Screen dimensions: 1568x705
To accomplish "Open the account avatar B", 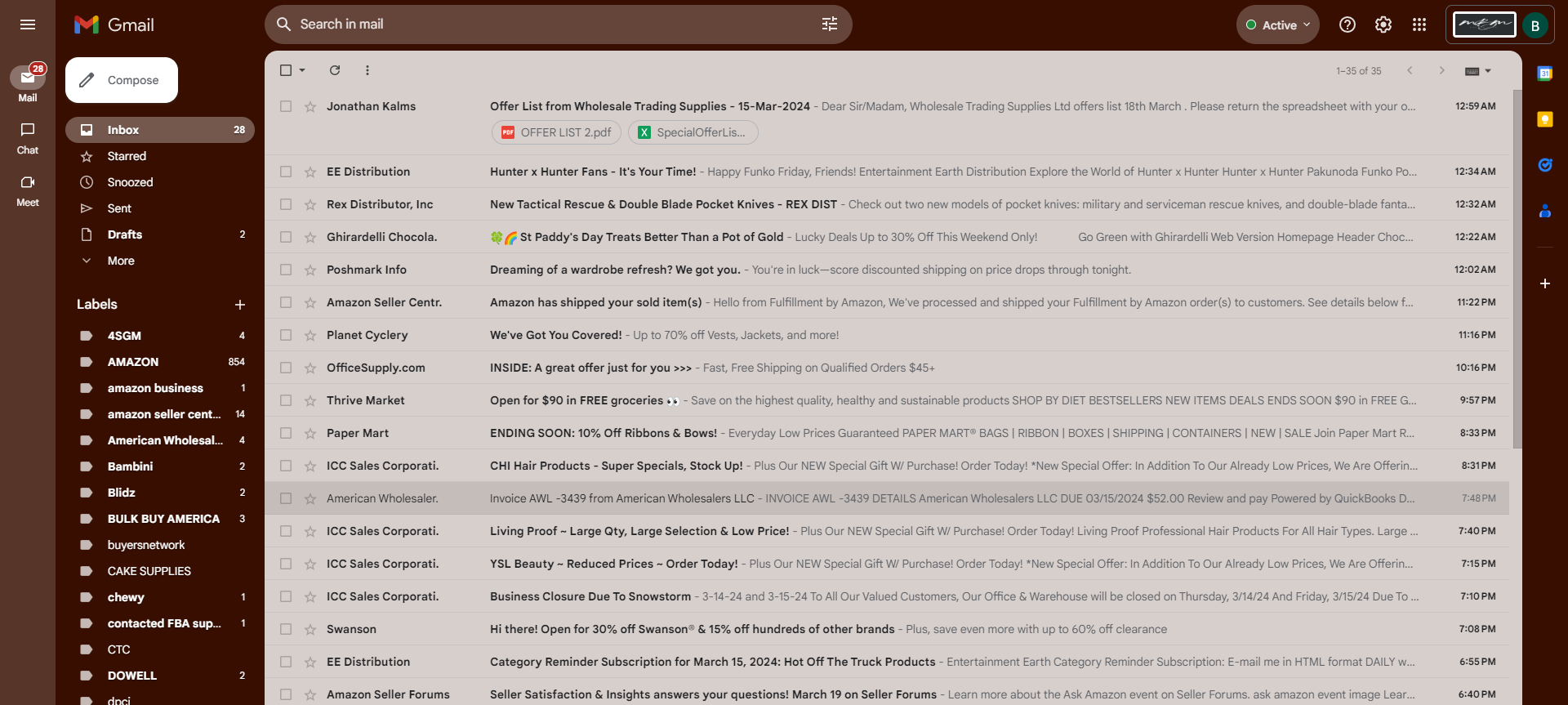I will click(x=1535, y=25).
